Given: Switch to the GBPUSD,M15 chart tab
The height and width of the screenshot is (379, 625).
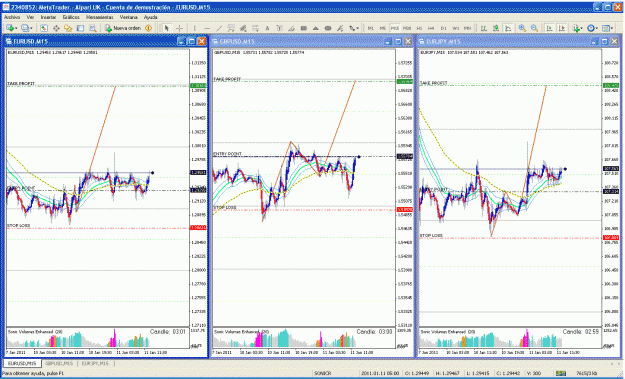Looking at the screenshot, I should (59, 363).
